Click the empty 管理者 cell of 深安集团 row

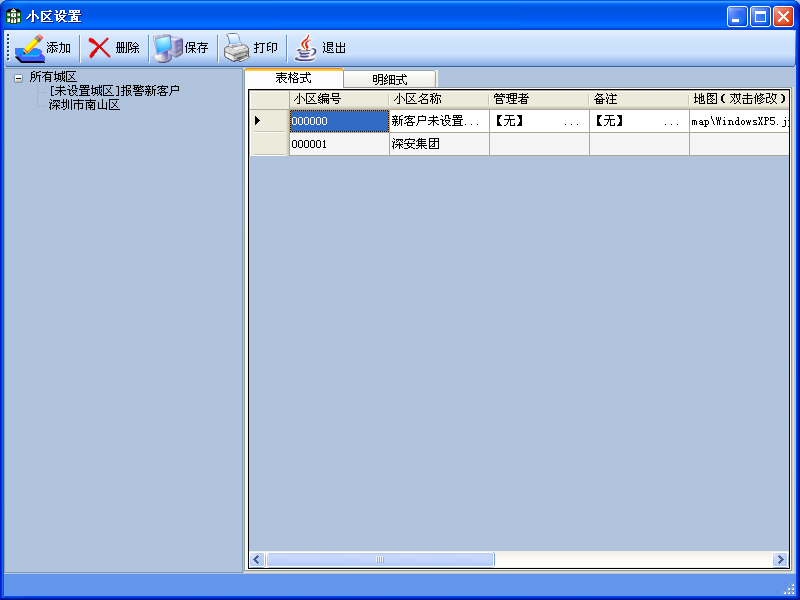click(x=539, y=144)
